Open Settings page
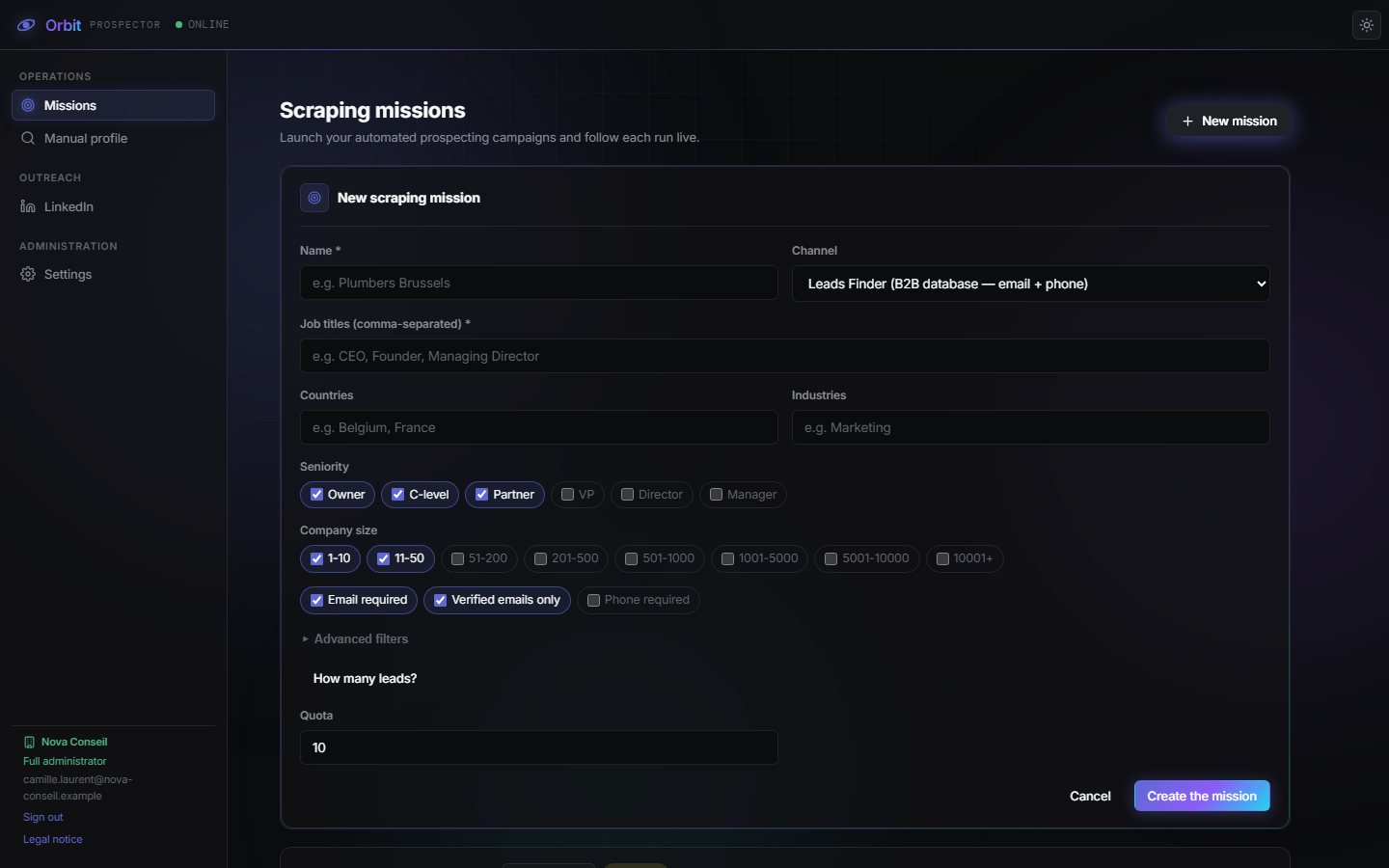The height and width of the screenshot is (868, 1389). (113, 274)
